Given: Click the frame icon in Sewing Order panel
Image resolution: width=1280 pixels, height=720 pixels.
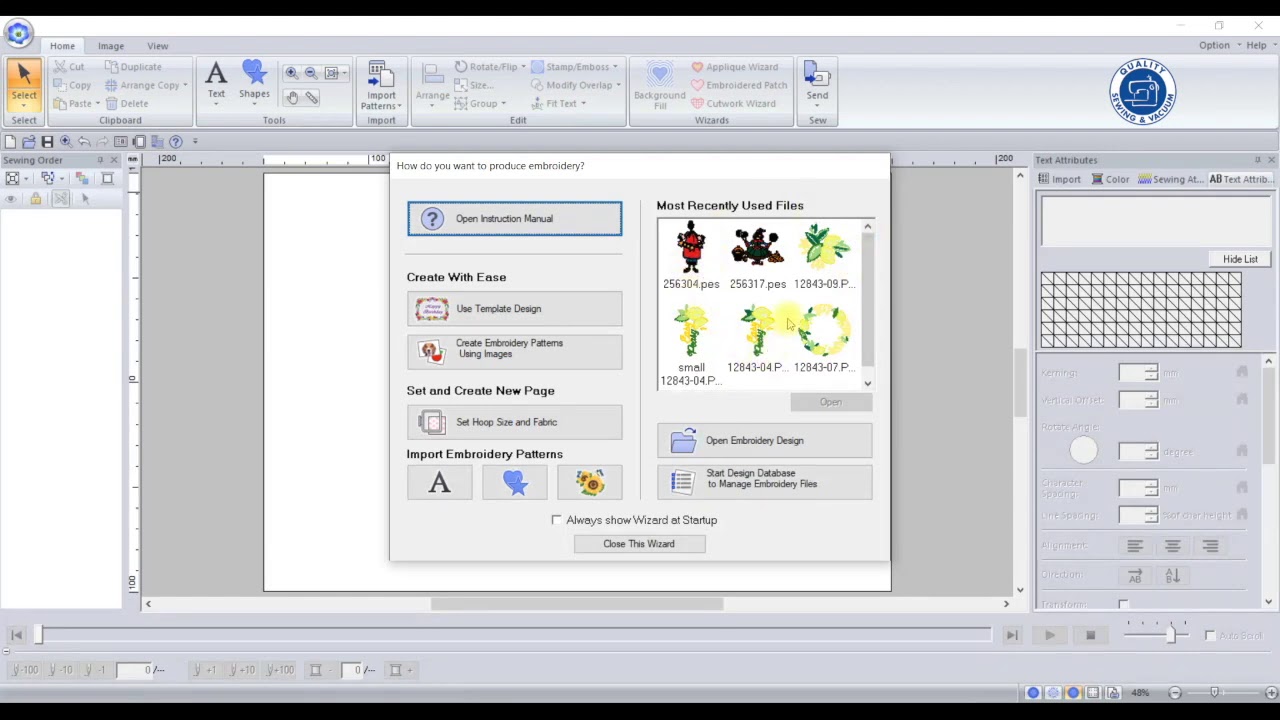Looking at the screenshot, I should [x=108, y=178].
